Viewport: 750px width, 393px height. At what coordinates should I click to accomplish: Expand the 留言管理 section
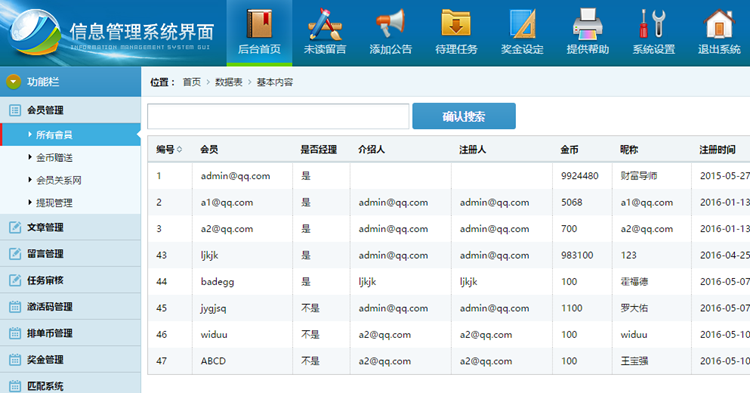pos(70,253)
